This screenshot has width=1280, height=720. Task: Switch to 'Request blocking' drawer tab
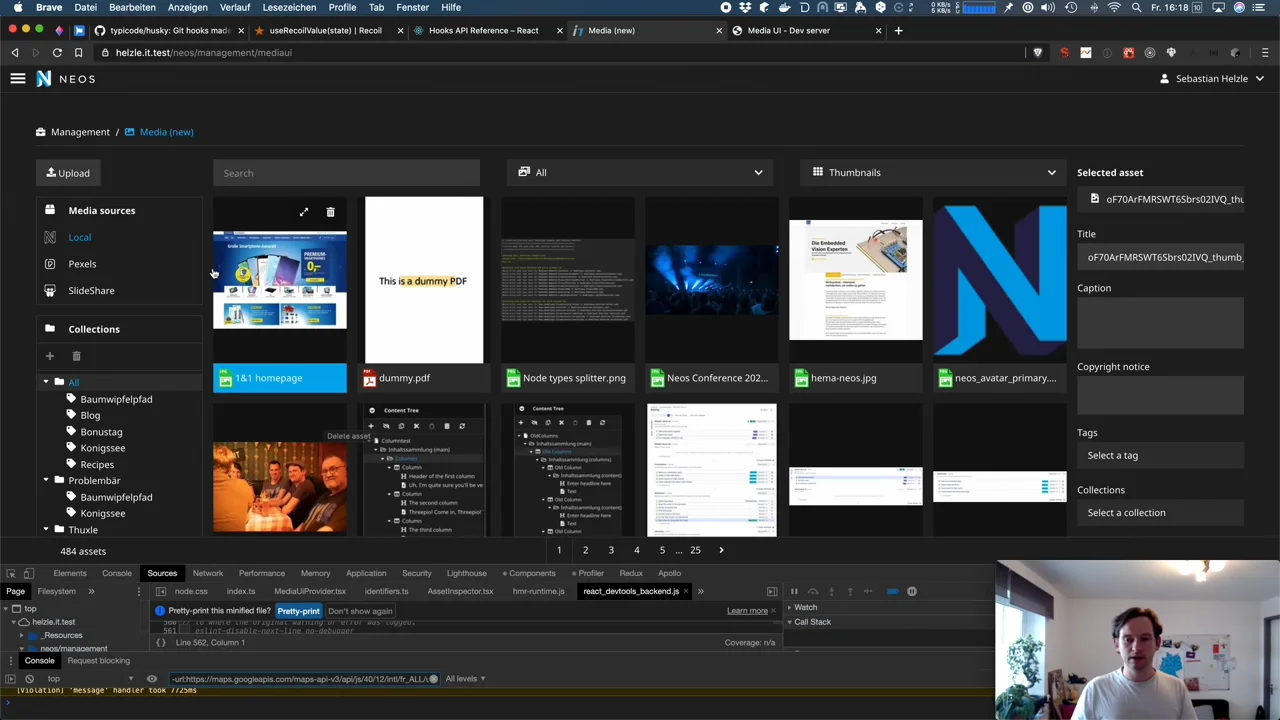pyautogui.click(x=98, y=661)
